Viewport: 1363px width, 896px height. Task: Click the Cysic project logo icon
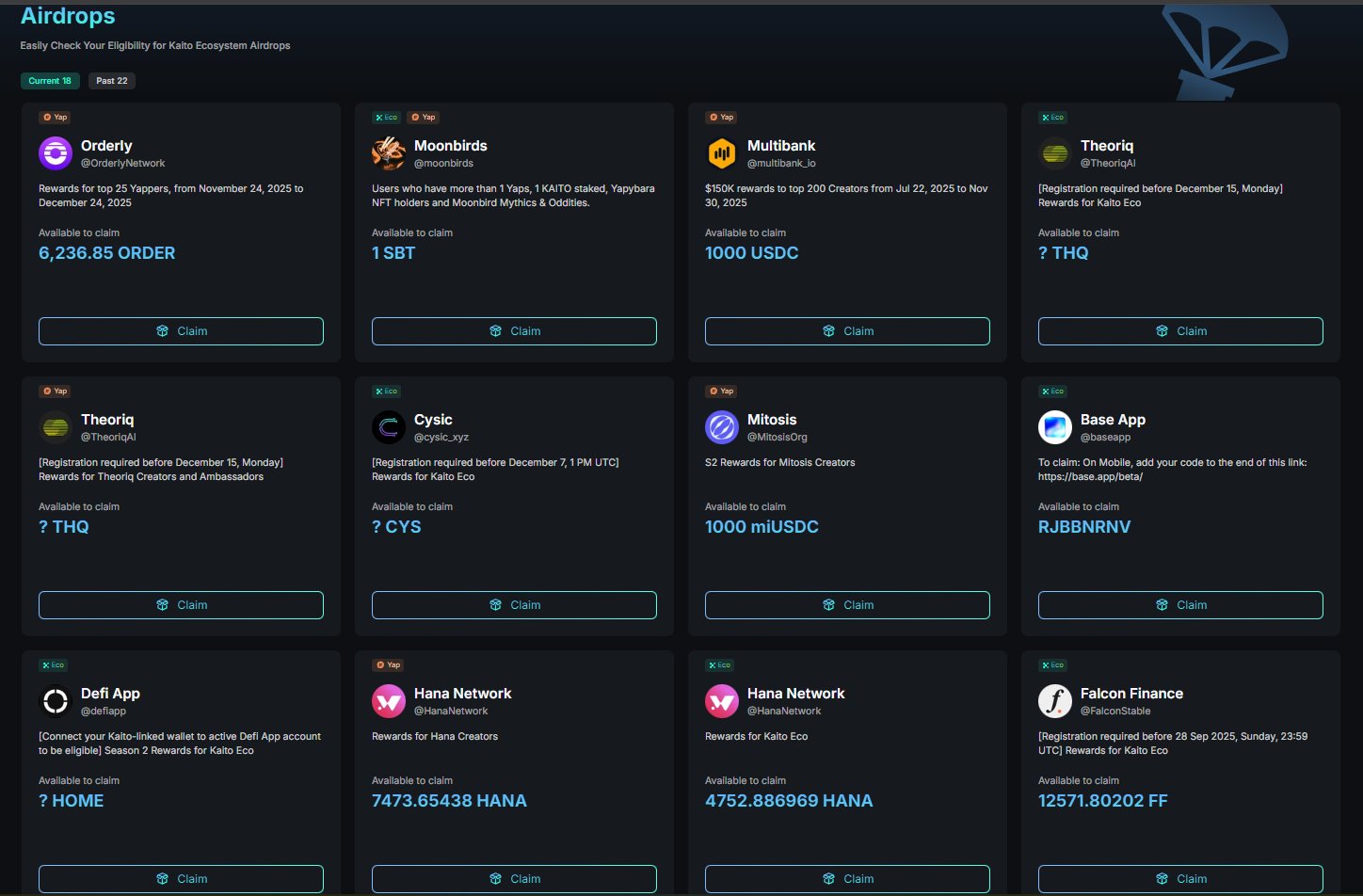point(389,426)
